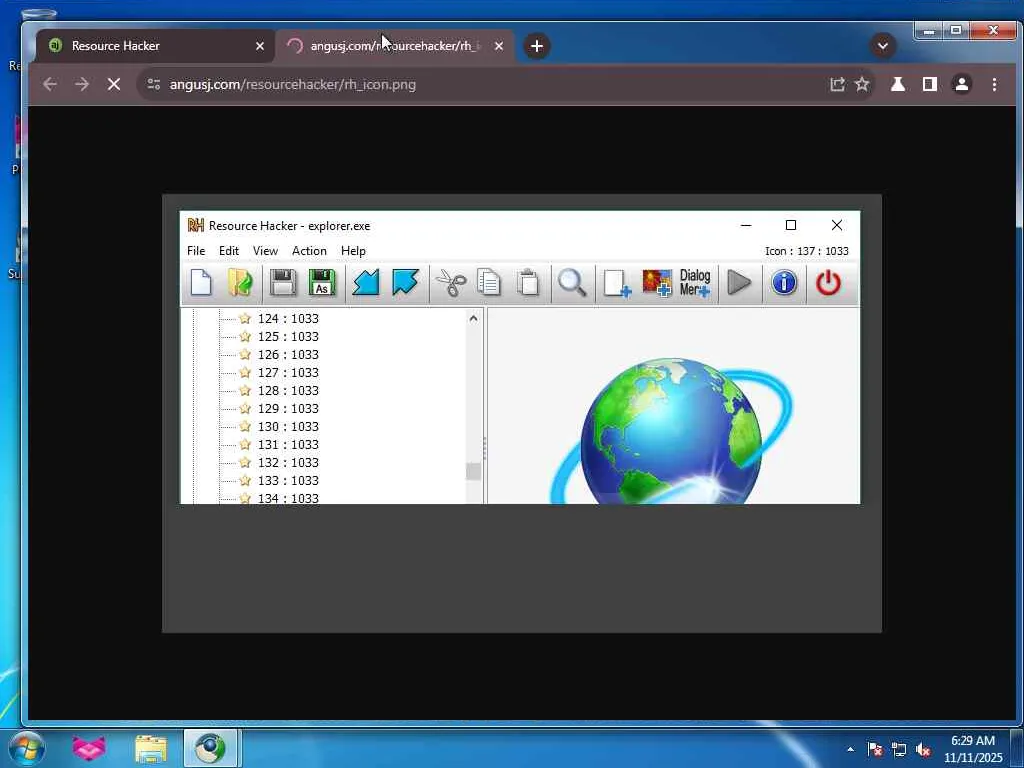Screen dimensions: 1024x768
Task: Select tree item 129 : 1033
Action: pos(288,408)
